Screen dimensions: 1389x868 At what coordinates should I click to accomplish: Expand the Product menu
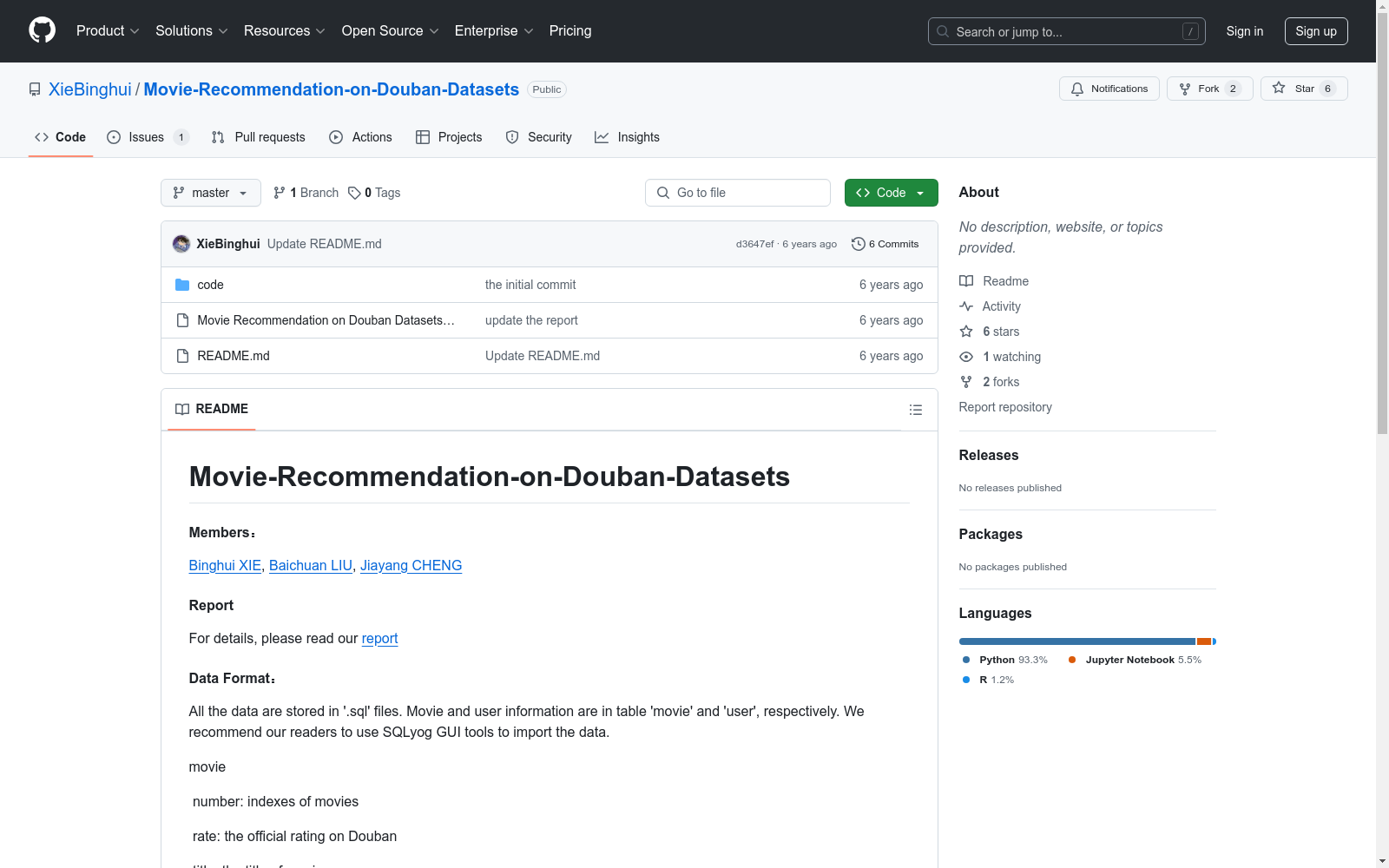[108, 30]
